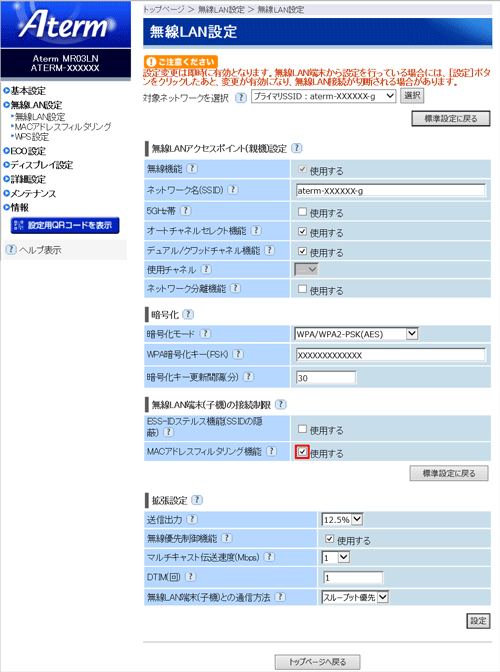Expand 基本設定 in the sidebar
Screen dimensions: 500x672
pos(24,90)
